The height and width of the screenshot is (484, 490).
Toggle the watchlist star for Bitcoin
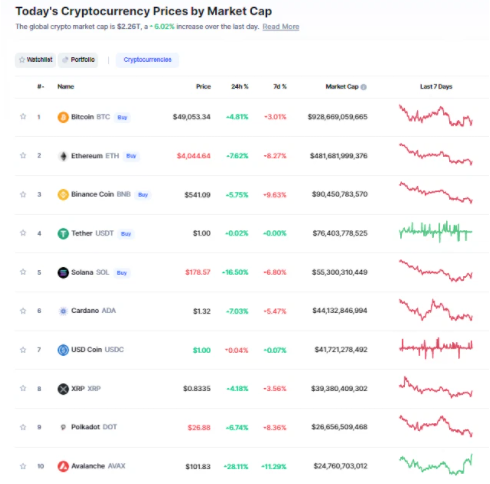(x=23, y=116)
